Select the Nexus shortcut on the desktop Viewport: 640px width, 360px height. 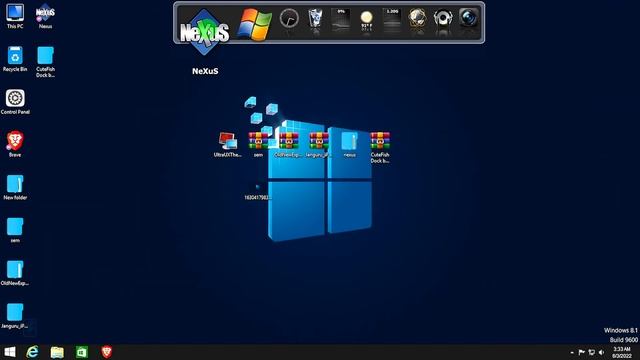pyautogui.click(x=45, y=17)
